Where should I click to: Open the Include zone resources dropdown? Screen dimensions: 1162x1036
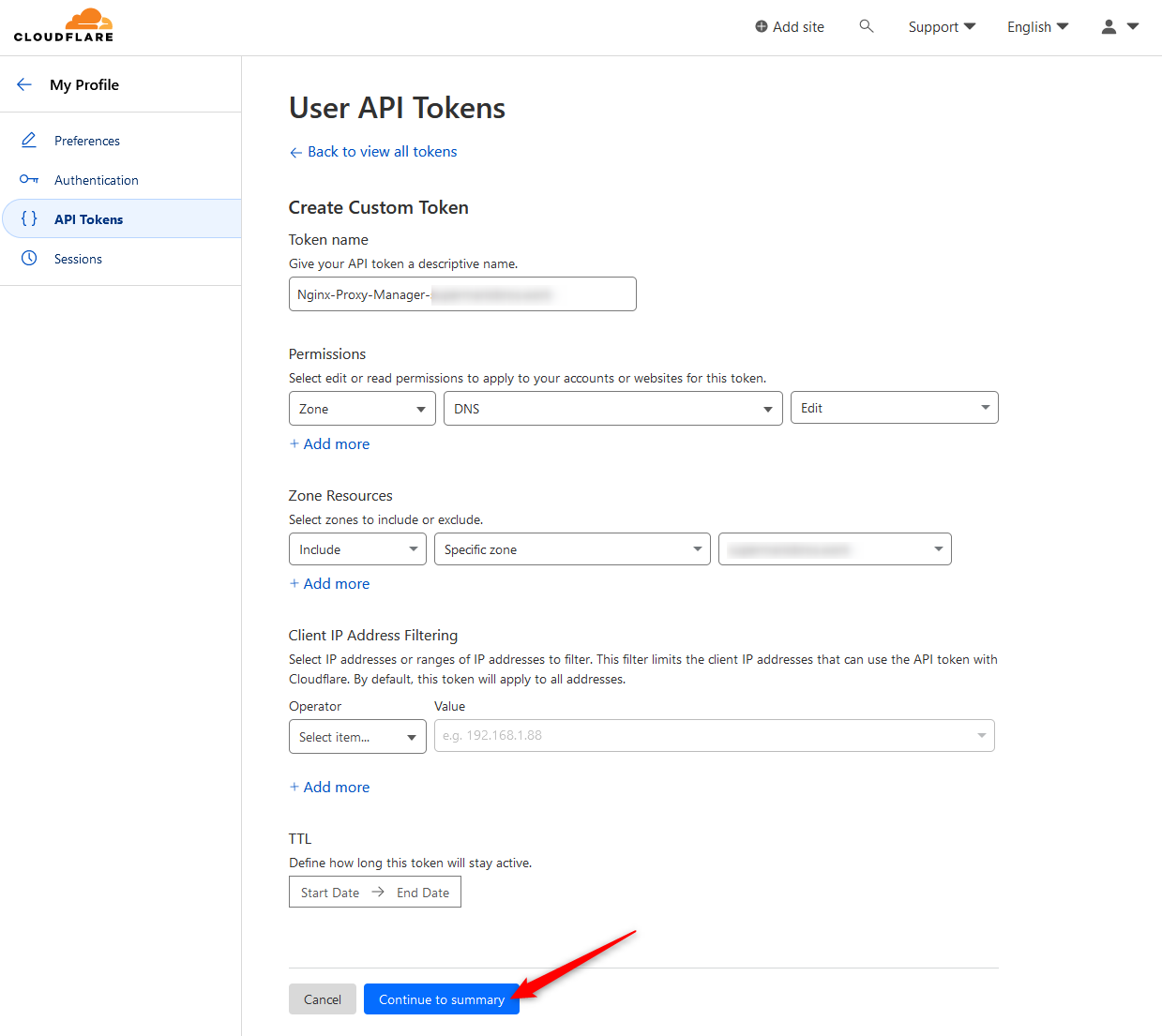[x=357, y=549]
